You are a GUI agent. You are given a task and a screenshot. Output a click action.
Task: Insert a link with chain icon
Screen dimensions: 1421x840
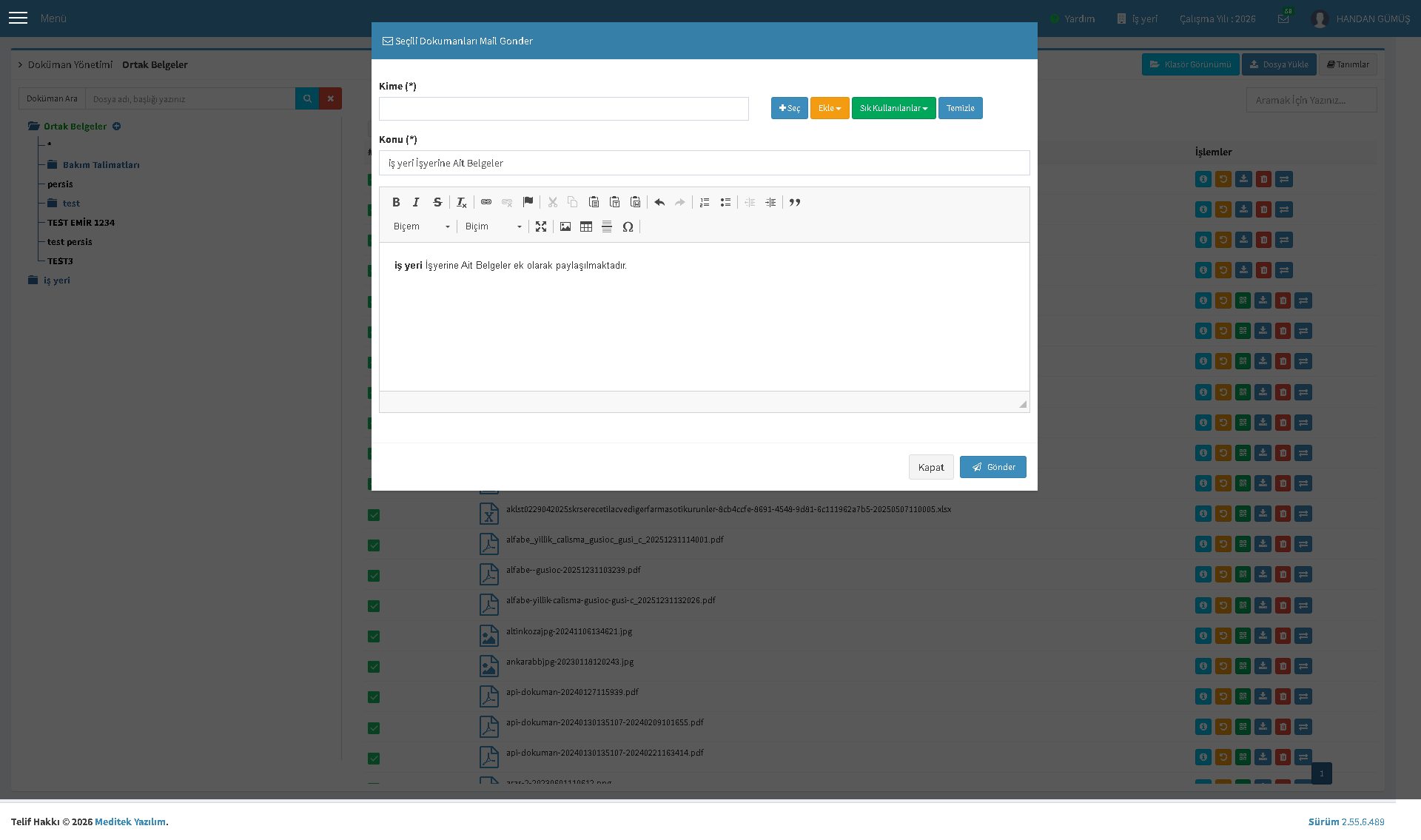tap(486, 202)
